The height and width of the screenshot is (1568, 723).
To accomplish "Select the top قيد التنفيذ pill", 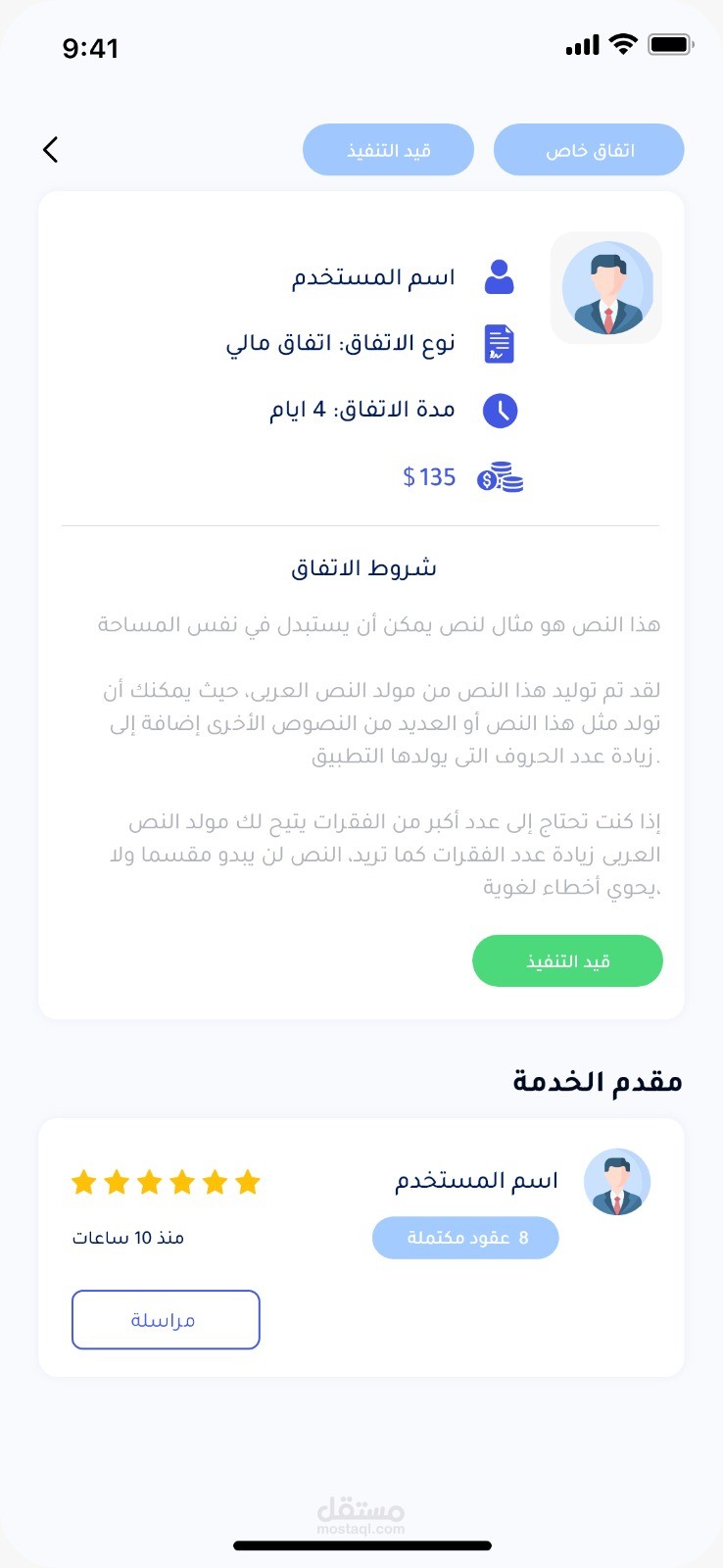I will point(389,150).
